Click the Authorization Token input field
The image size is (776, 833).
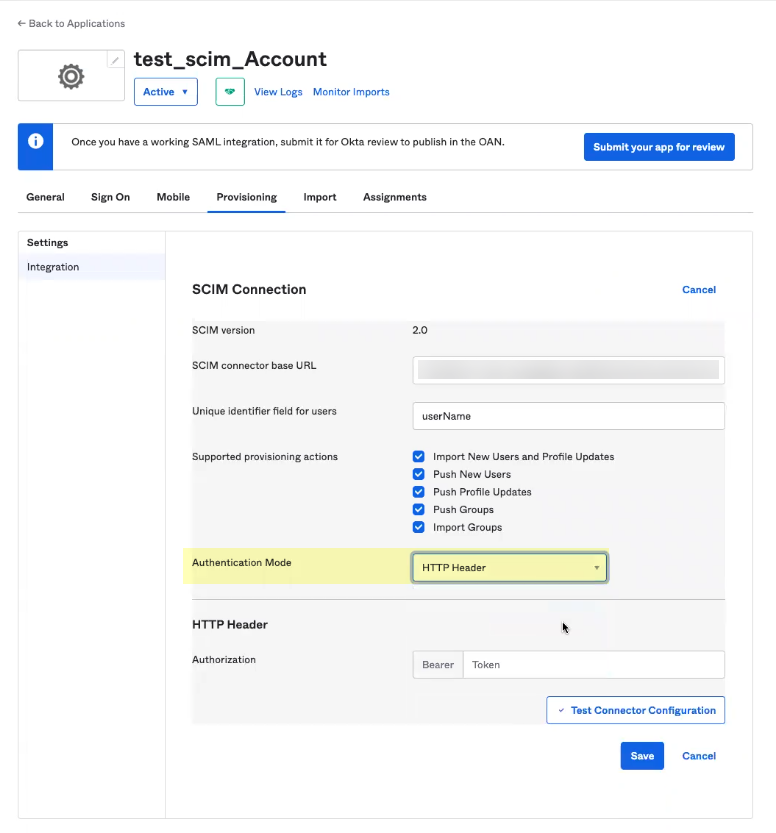pyautogui.click(x=593, y=664)
